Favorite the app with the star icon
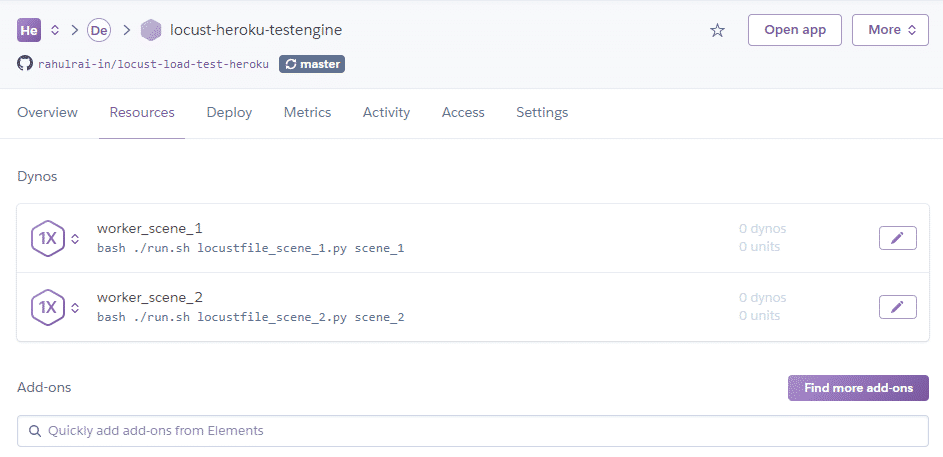Screen dimensions: 943x457 click(x=717, y=30)
